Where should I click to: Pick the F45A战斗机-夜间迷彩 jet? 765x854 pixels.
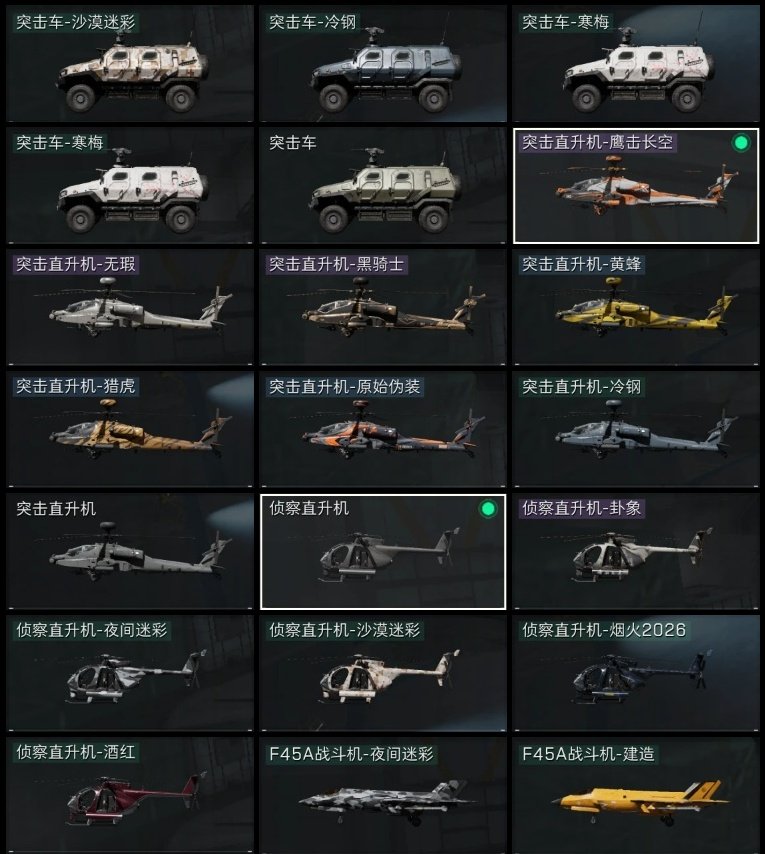[383, 795]
